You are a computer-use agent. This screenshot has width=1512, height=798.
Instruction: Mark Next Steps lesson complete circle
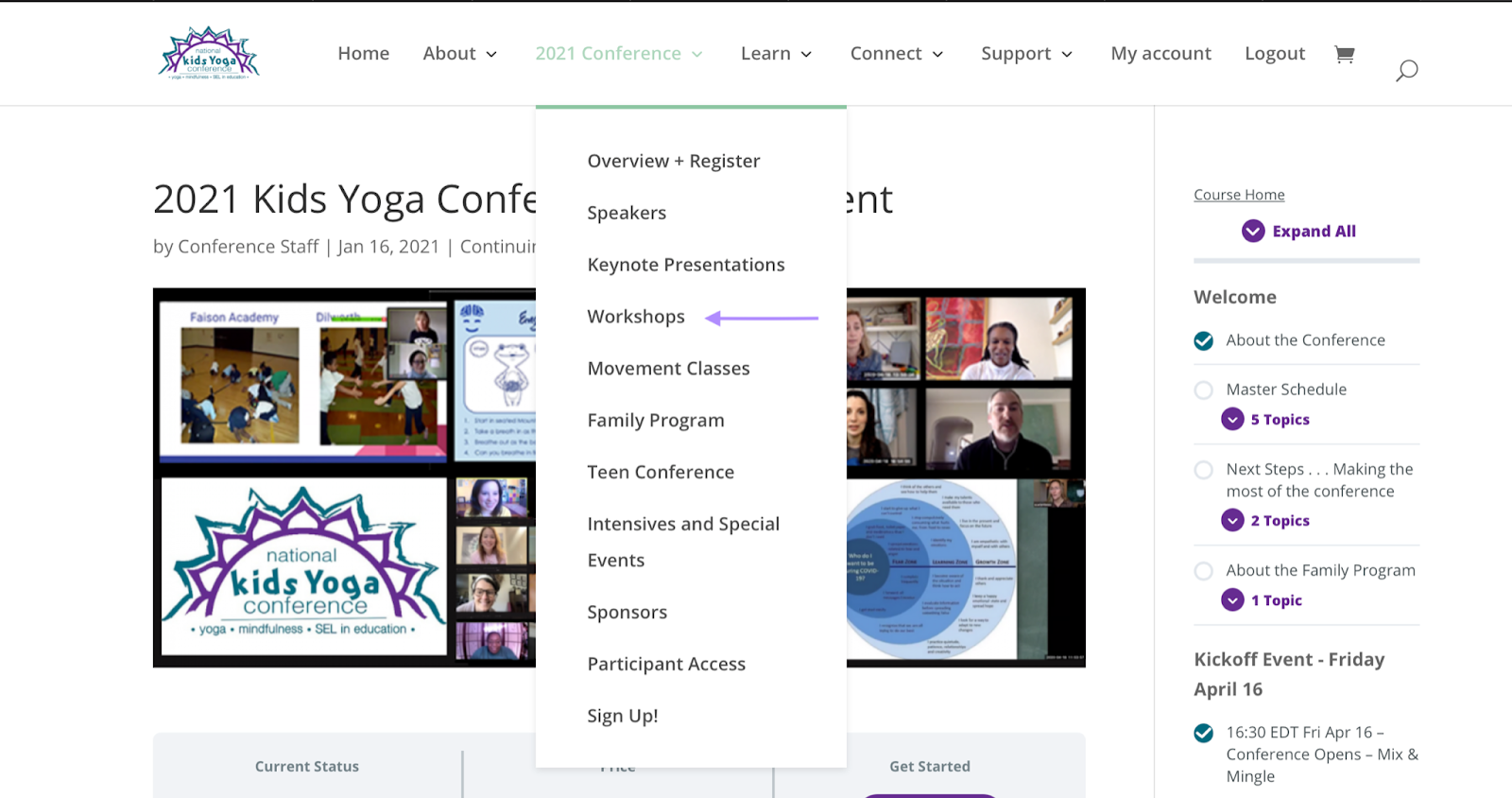[x=1204, y=470]
